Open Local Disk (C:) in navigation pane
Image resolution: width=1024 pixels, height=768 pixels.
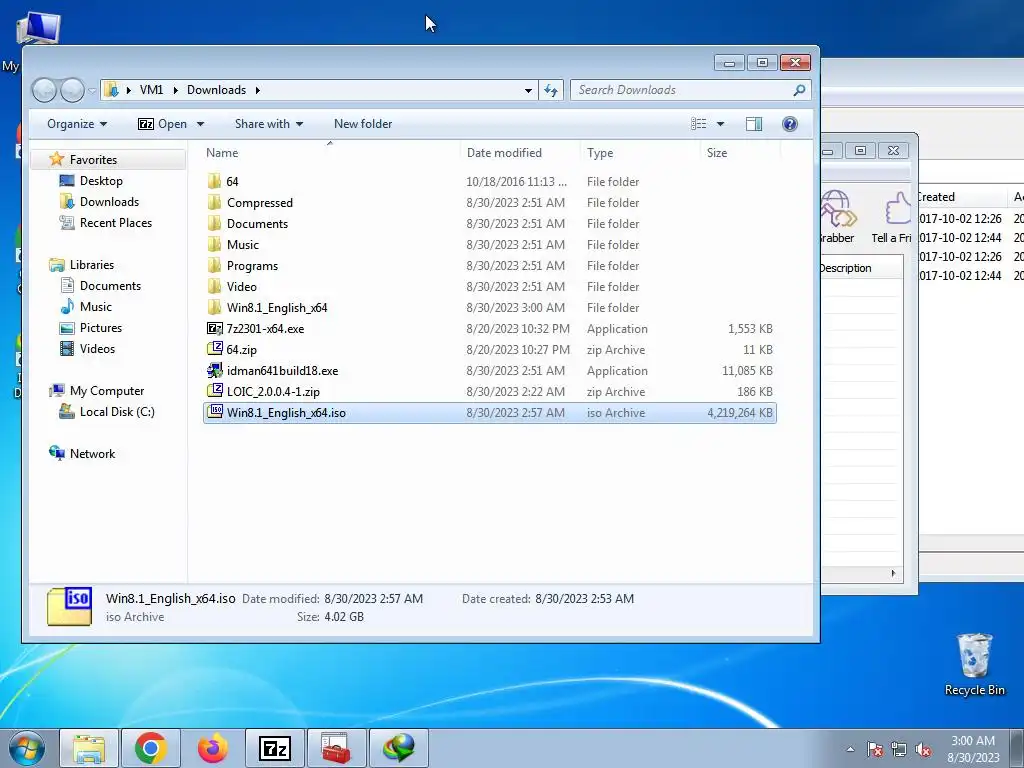coord(117,412)
